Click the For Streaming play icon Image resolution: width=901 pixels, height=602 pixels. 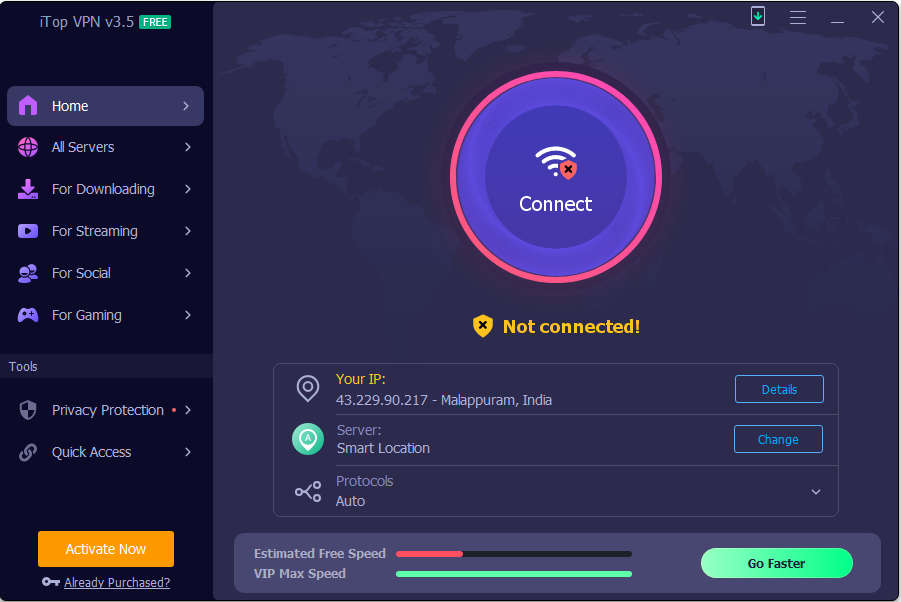point(28,231)
